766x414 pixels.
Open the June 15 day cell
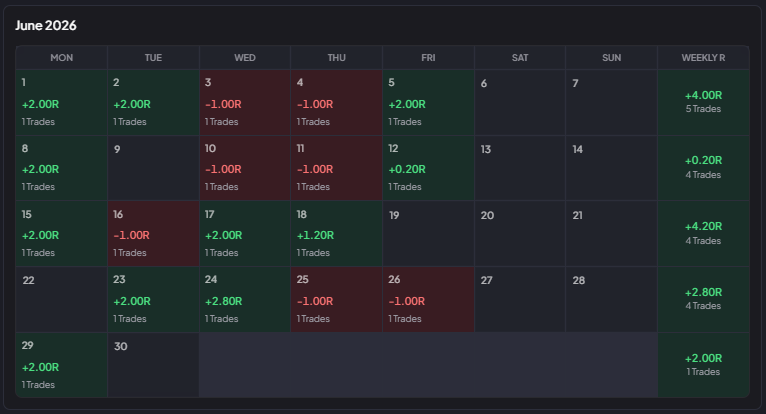pyautogui.click(x=62, y=234)
